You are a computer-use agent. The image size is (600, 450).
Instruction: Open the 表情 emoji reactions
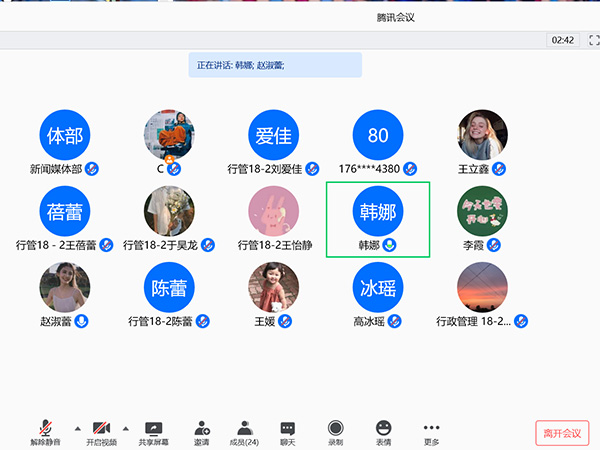(384, 431)
